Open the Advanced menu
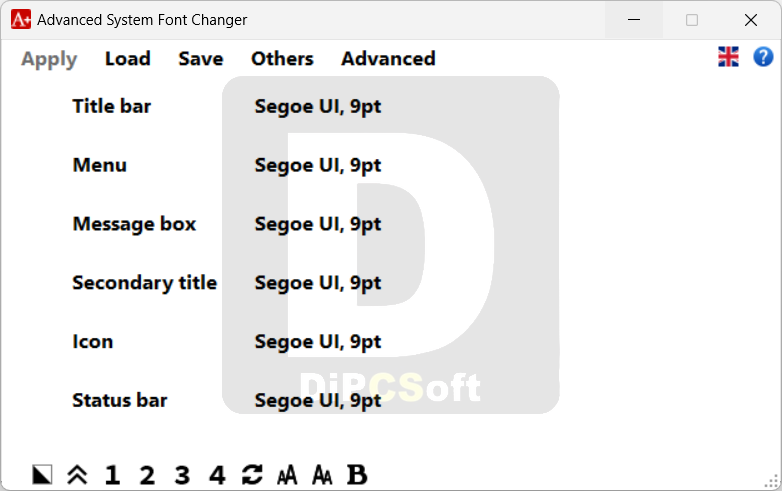This screenshot has width=782, height=491. 389,59
